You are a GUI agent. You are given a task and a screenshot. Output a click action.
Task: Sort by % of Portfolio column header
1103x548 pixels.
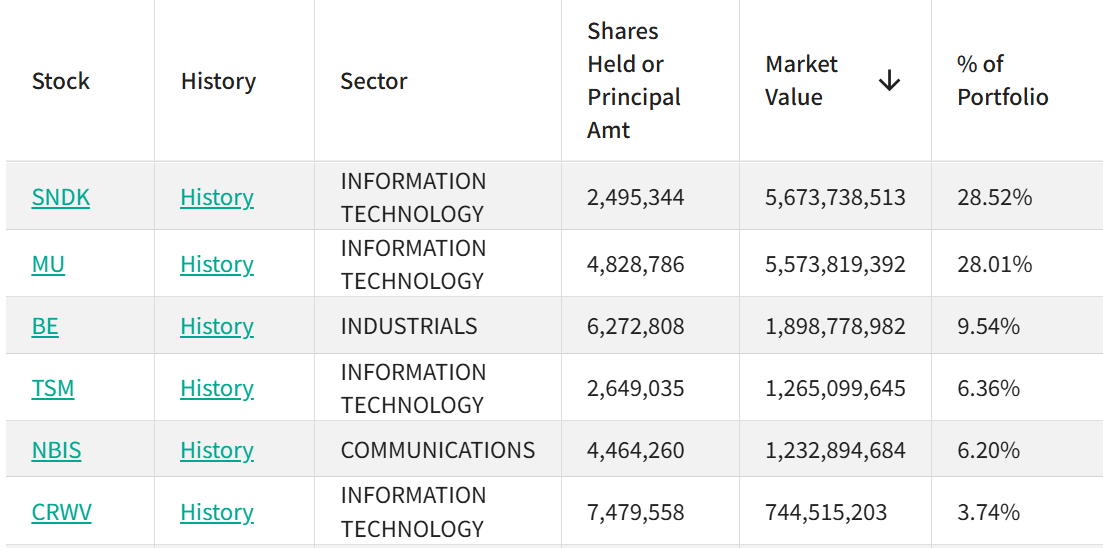point(1002,81)
